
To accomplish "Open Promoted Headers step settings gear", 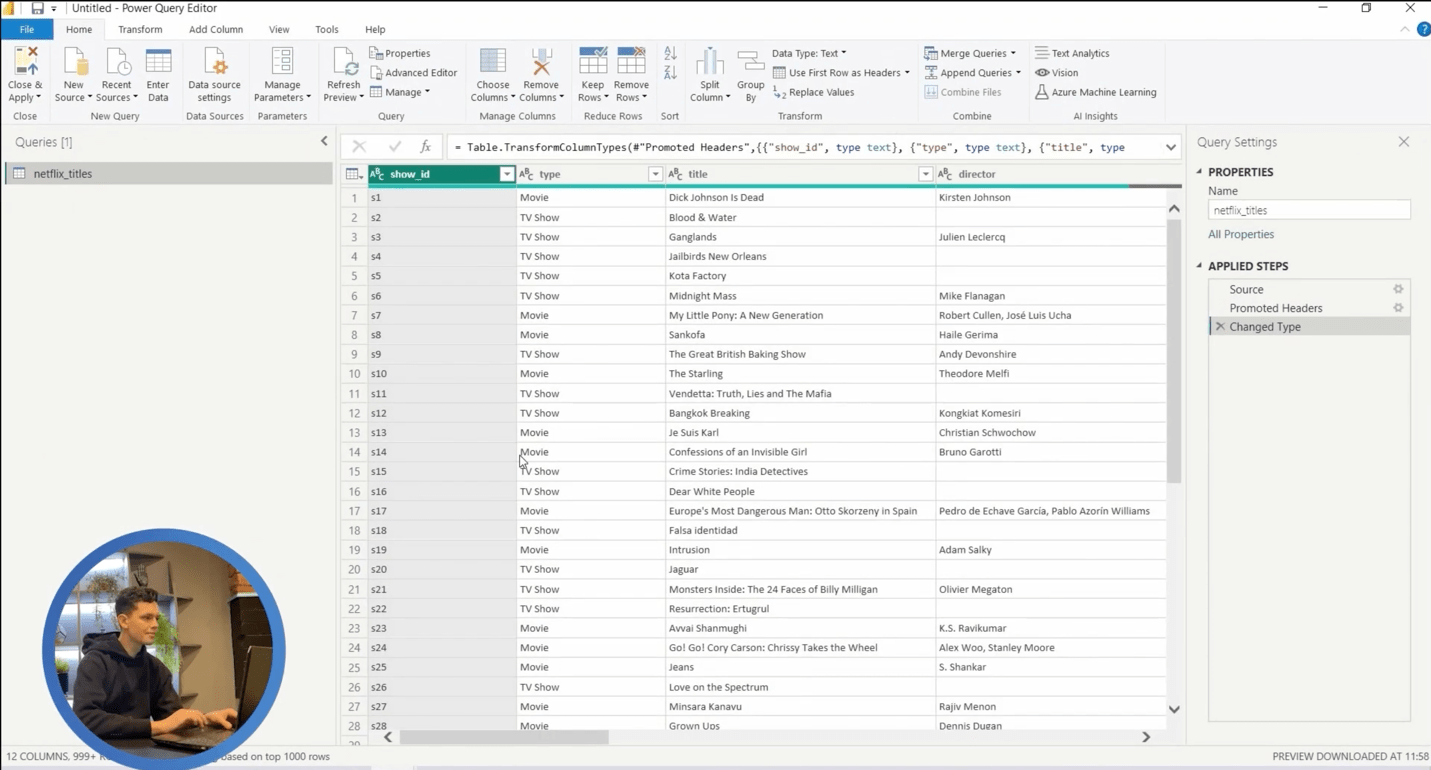I will [1399, 308].
